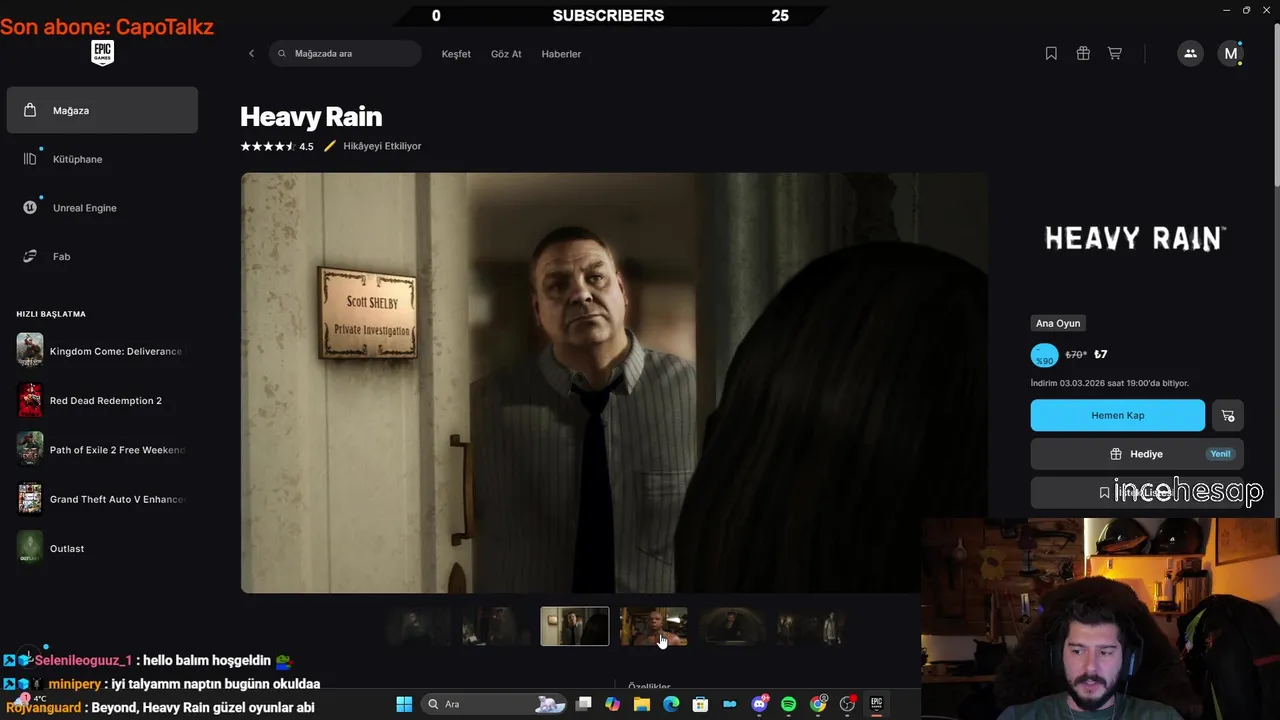Open Copilot from the taskbar
Image resolution: width=1280 pixels, height=720 pixels.
click(x=612, y=704)
